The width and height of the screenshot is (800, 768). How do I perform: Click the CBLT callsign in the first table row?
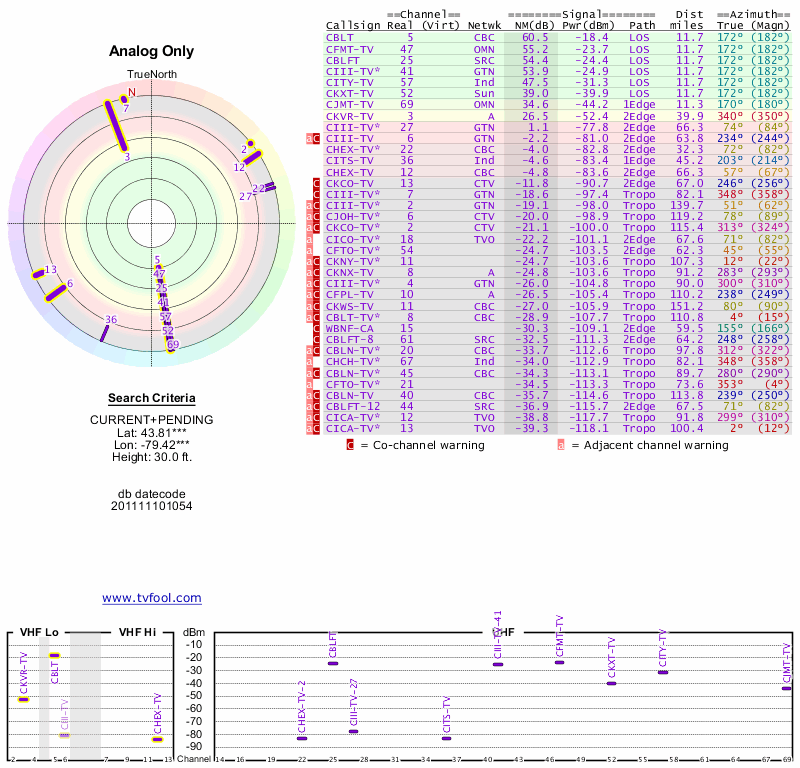click(x=338, y=37)
